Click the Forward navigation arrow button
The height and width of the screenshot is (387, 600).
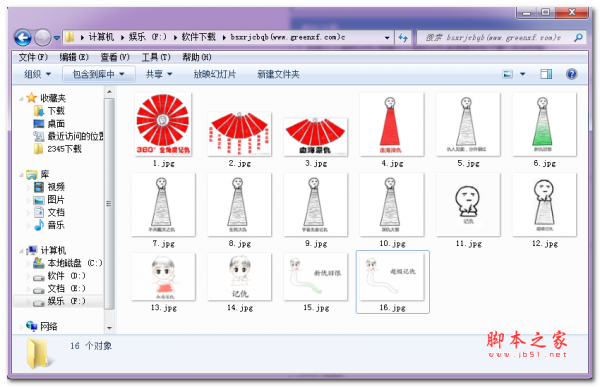click(42, 38)
